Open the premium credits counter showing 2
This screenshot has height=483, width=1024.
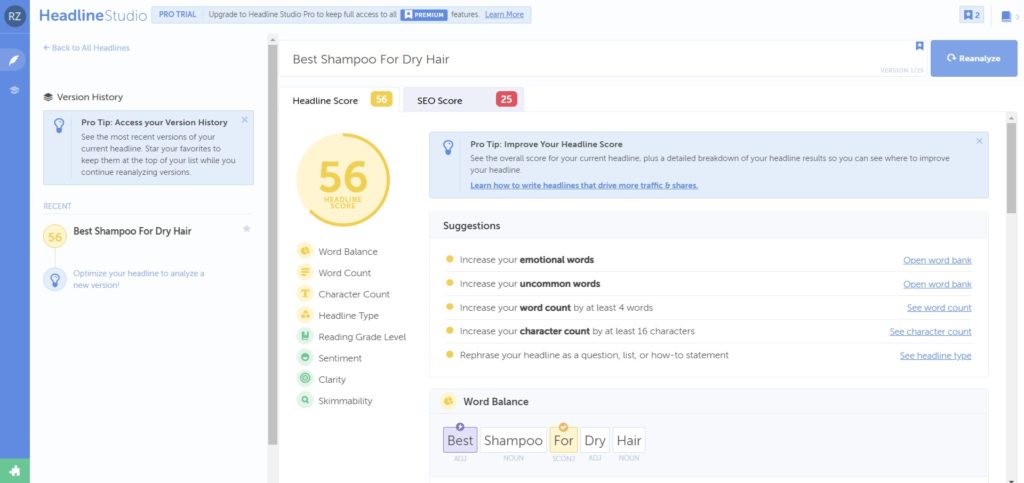pyautogui.click(x=970, y=15)
